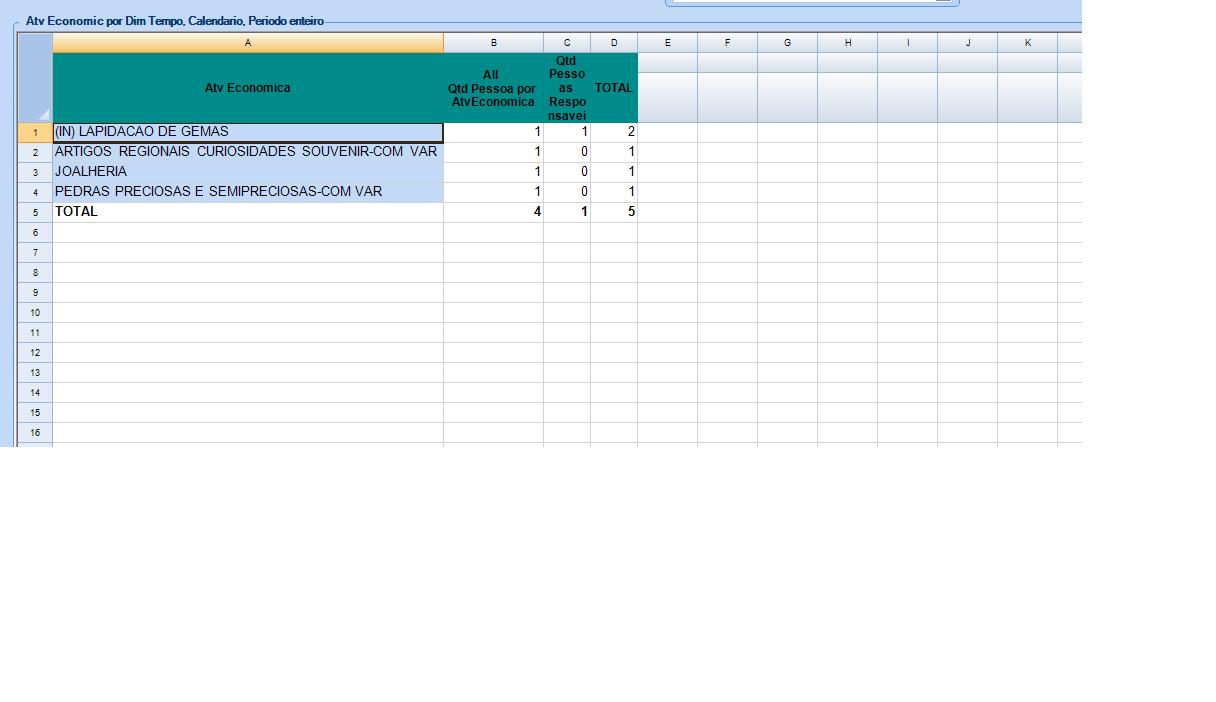
Task: Select the '(IN) LAPIDACAO DE GEMAS' cell
Action: click(248, 132)
